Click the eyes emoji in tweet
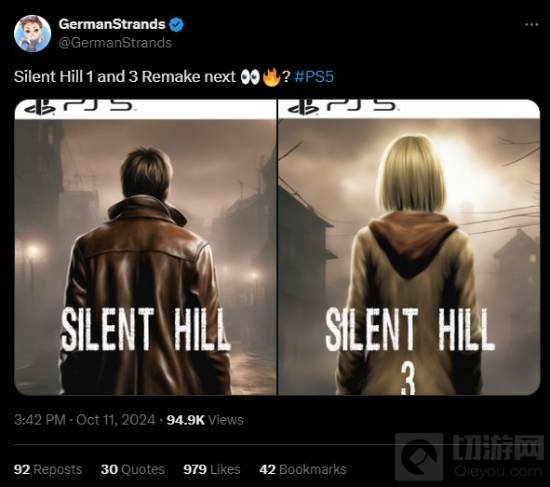Viewport: 550px width, 487px height. (x=250, y=76)
